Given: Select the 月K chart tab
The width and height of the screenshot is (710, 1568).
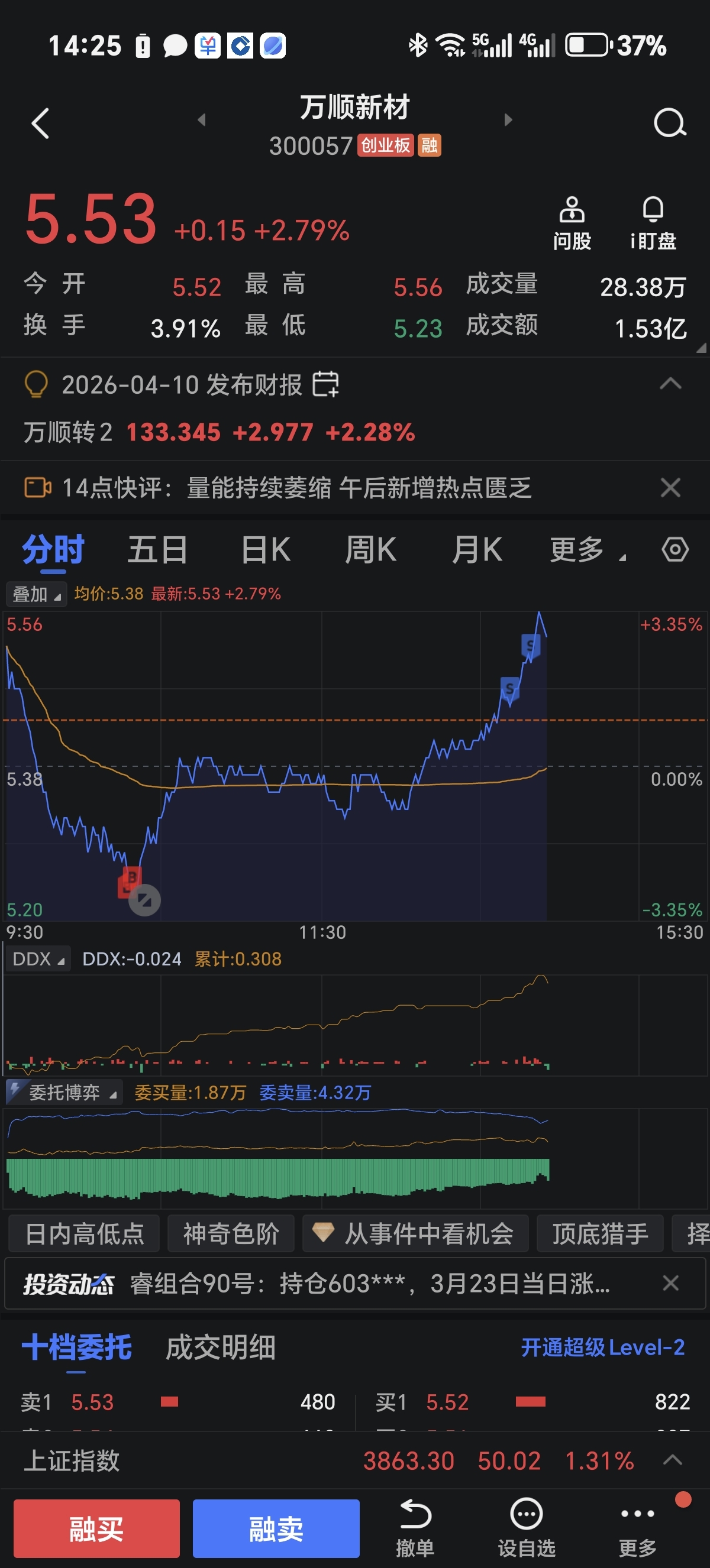Looking at the screenshot, I should [x=477, y=550].
